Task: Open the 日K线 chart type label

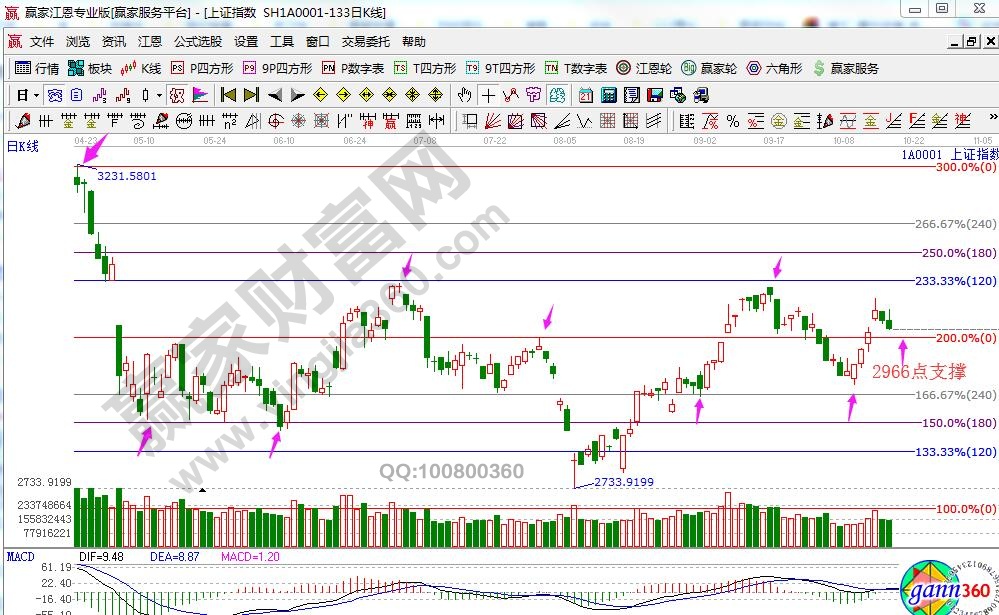Action: 23,146
